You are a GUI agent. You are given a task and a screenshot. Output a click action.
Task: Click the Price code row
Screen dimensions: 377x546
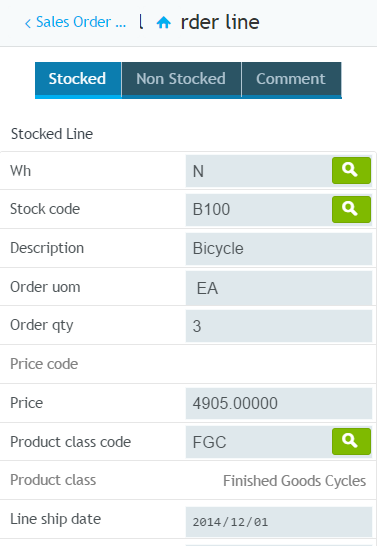[x=188, y=364]
